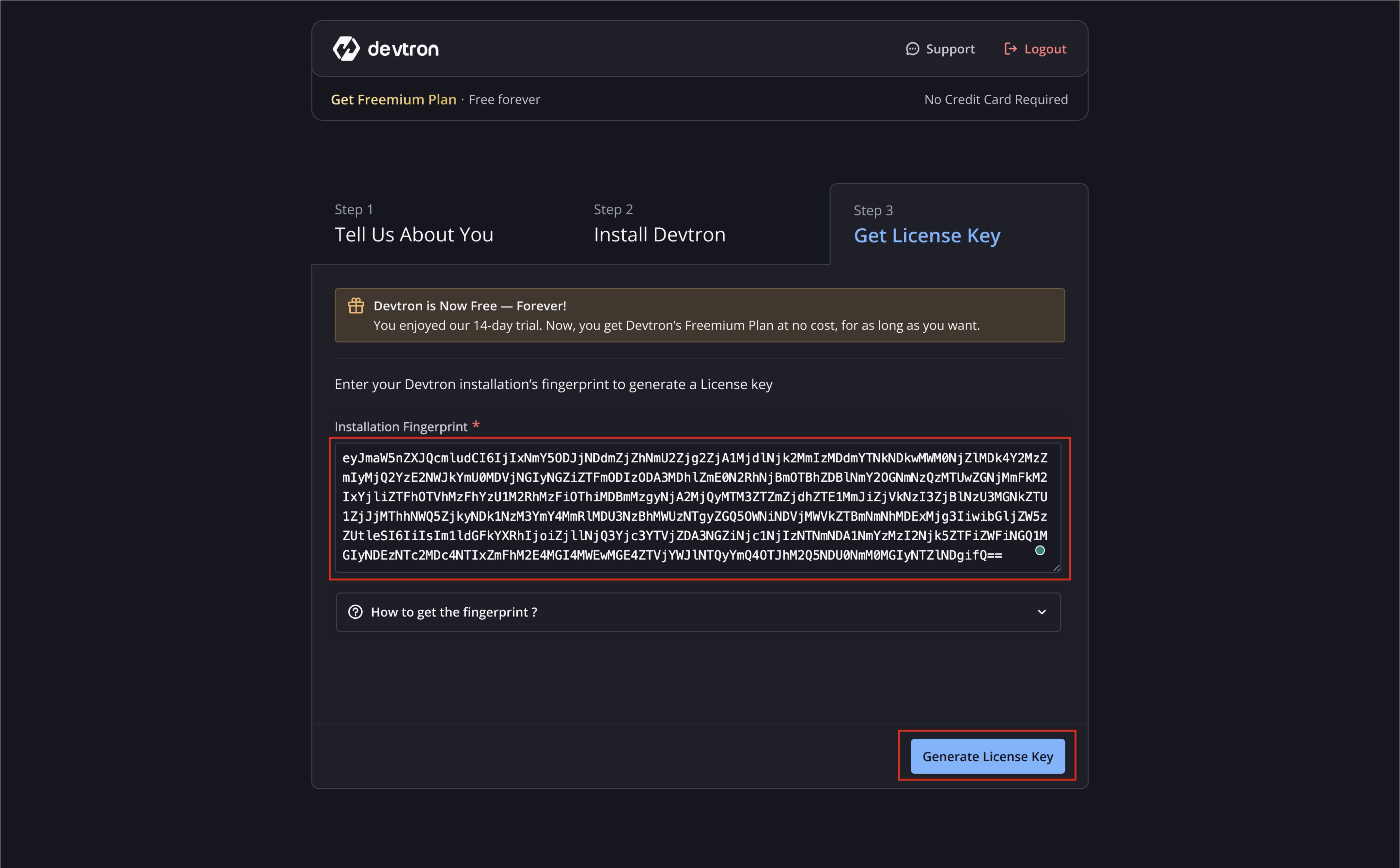The width and height of the screenshot is (1400, 868).
Task: Click the Devtron wordmark text
Action: click(x=403, y=49)
